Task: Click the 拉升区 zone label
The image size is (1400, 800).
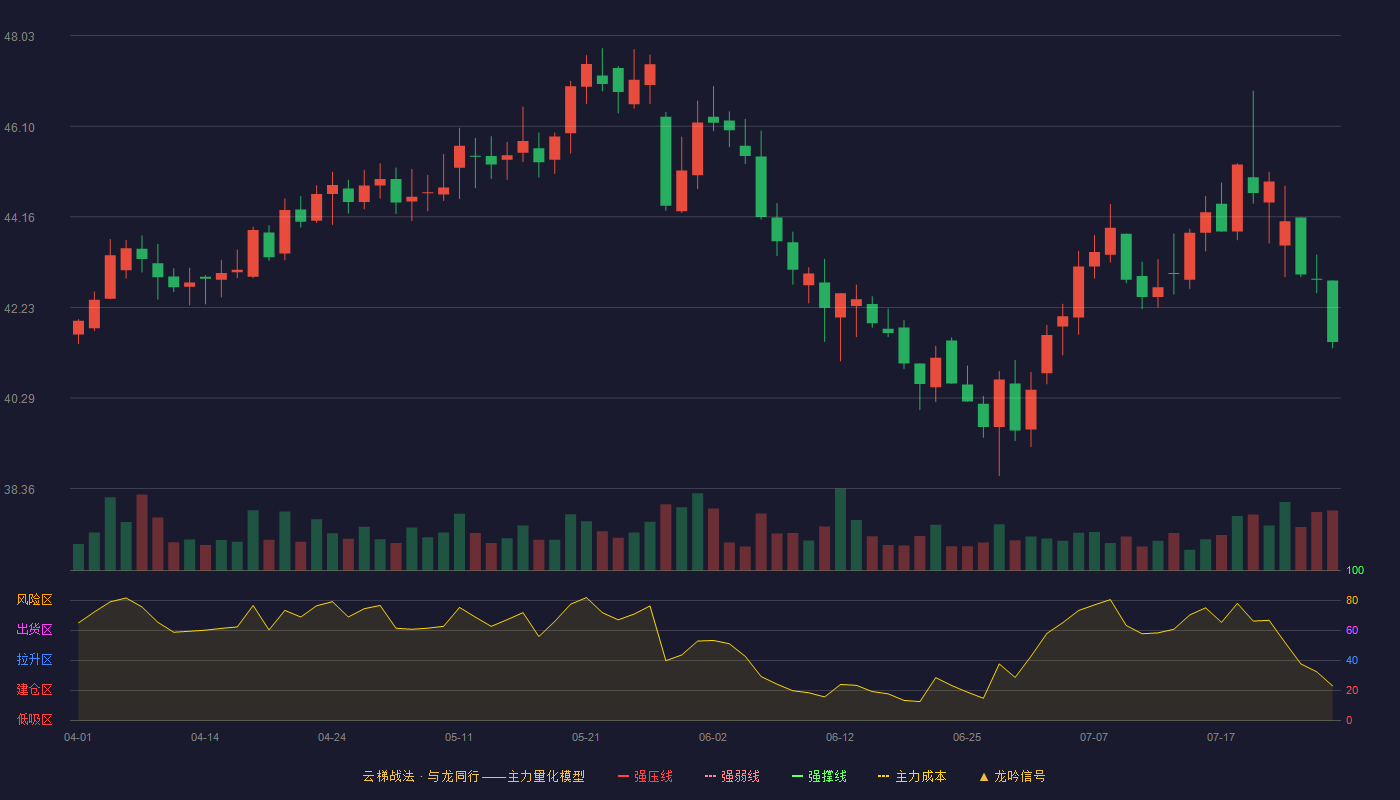Action: (34, 660)
